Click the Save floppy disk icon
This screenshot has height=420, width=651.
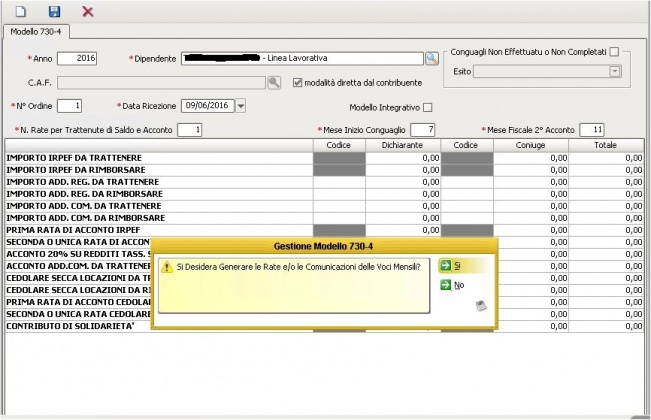coord(54,11)
